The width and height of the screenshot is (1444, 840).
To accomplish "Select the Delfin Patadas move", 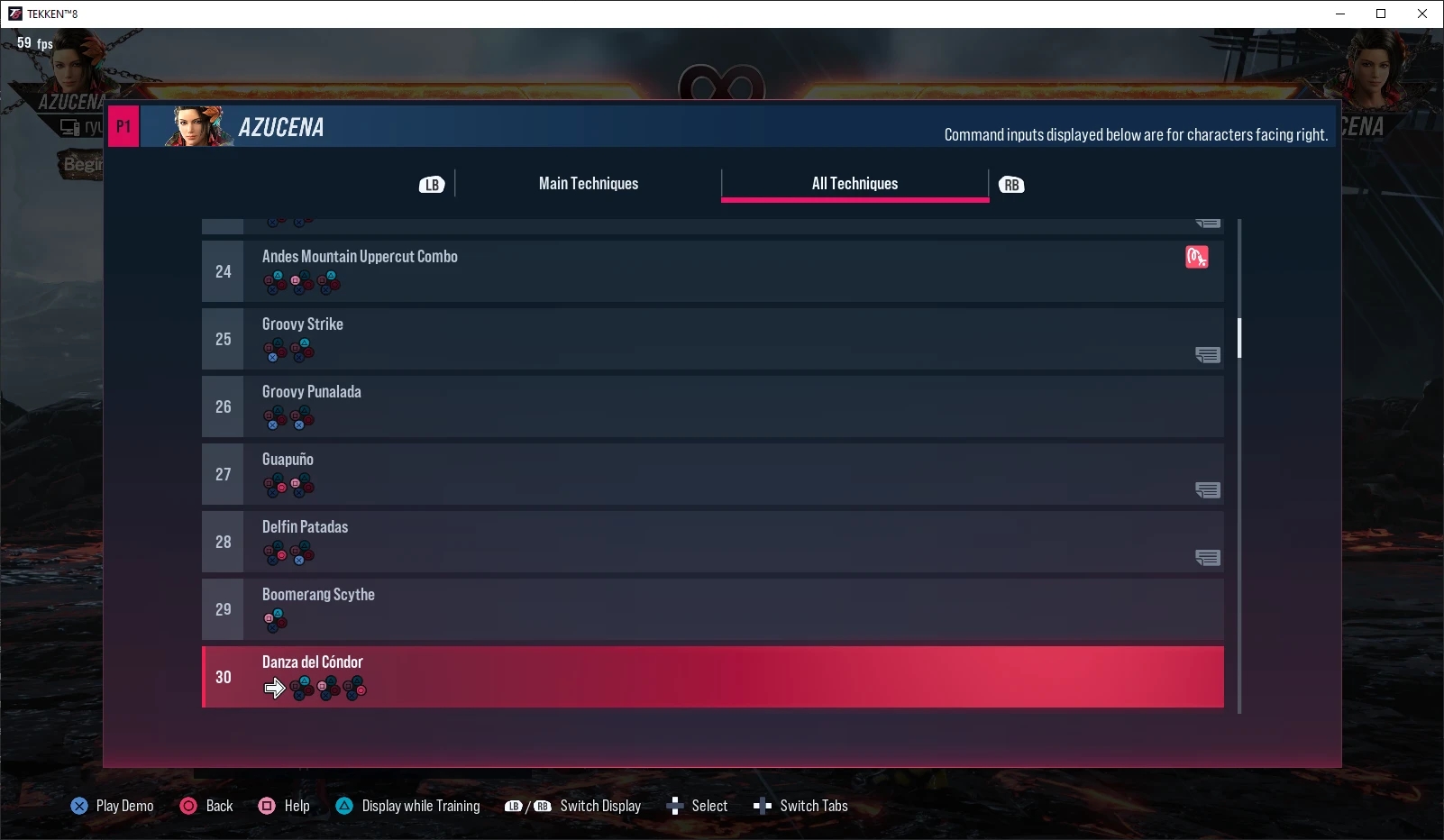I will (x=713, y=542).
